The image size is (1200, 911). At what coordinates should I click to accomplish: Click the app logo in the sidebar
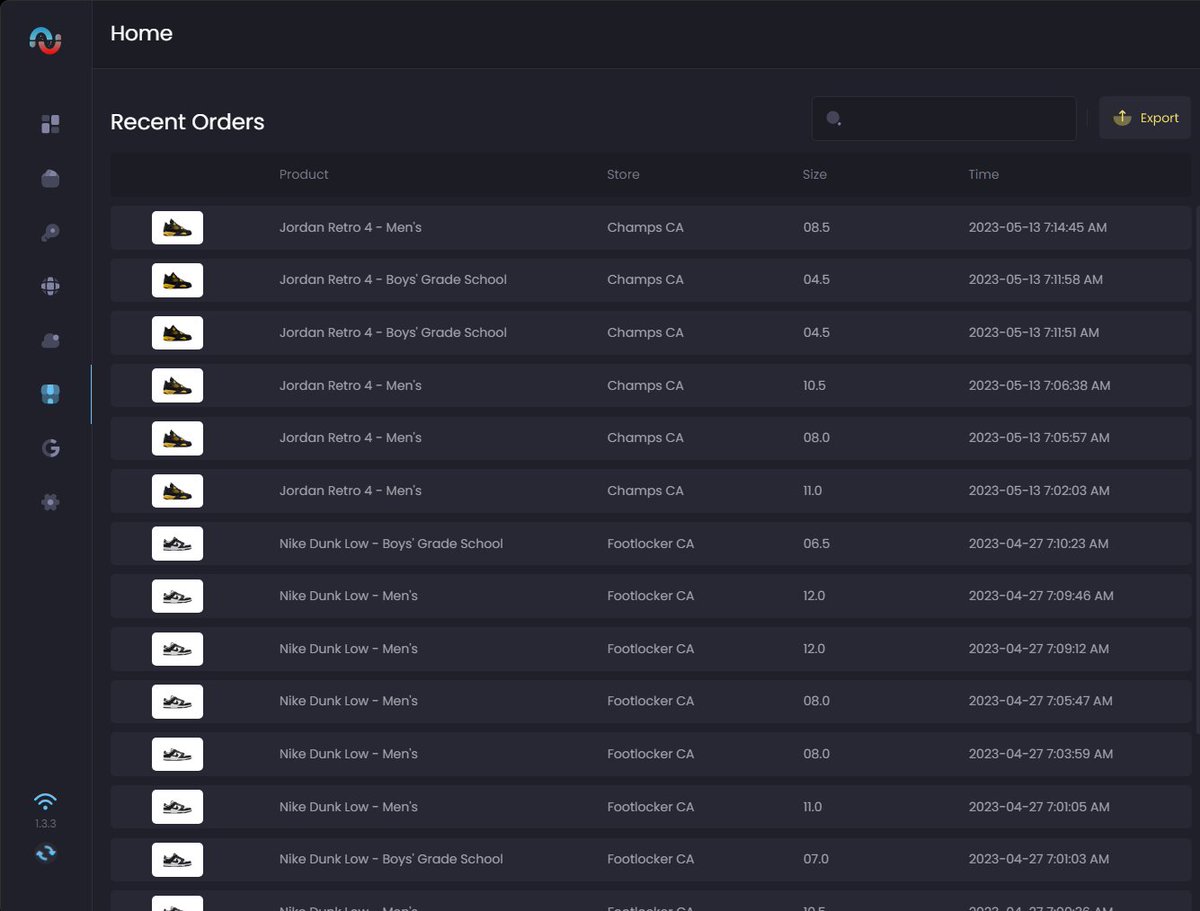[46, 40]
